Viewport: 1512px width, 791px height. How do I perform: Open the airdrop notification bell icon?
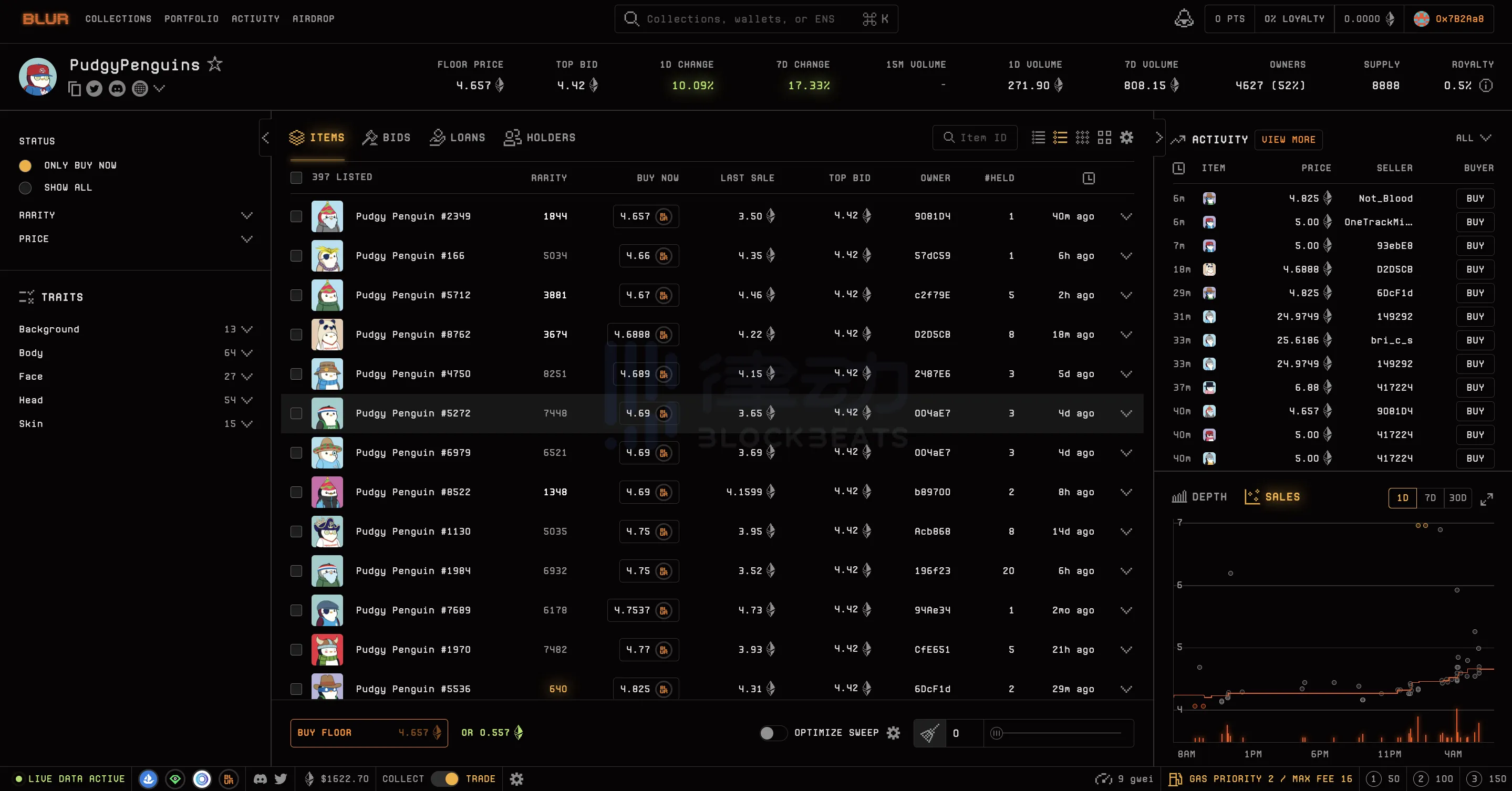click(1183, 19)
